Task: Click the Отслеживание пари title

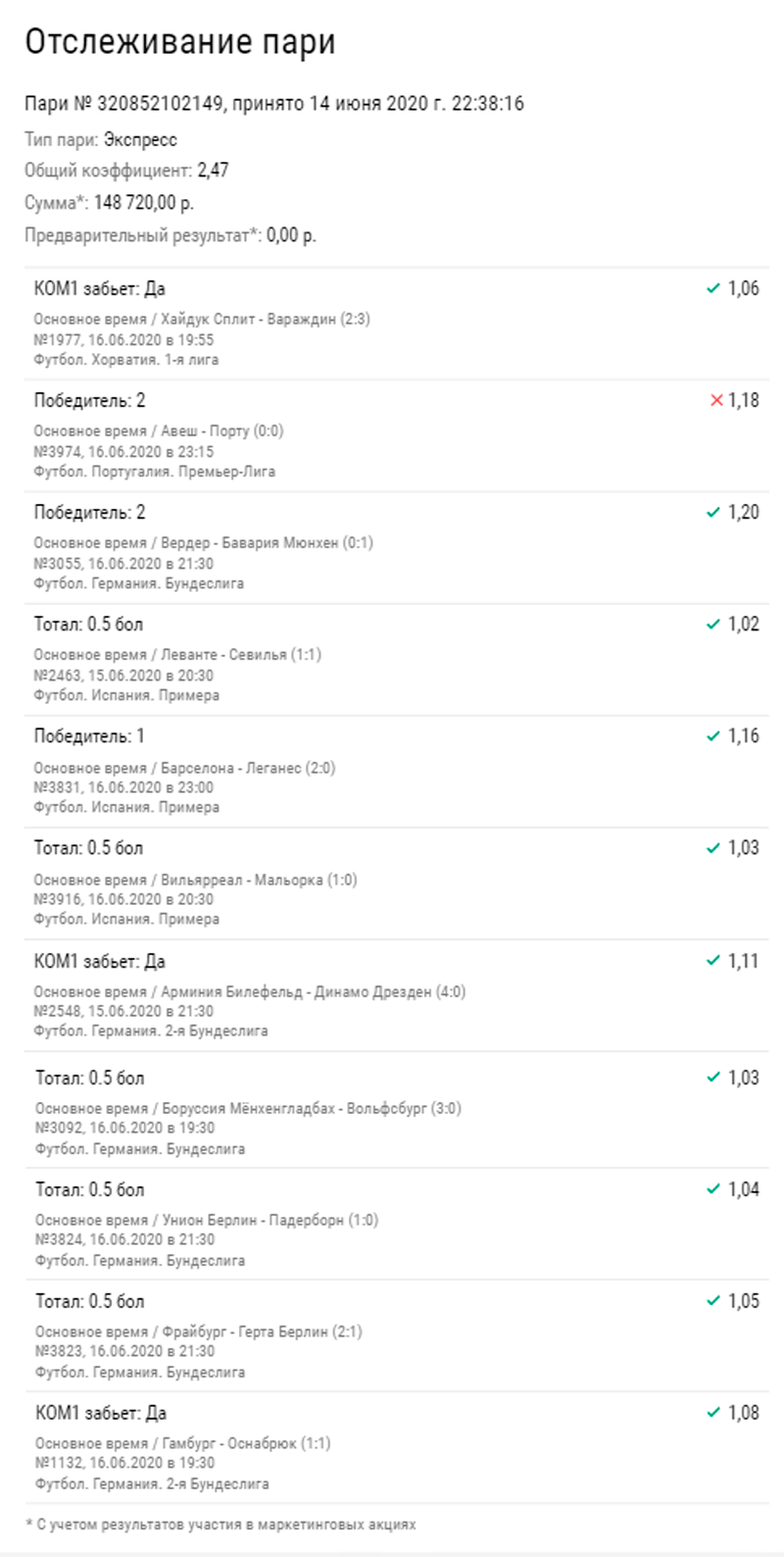Action: pyautogui.click(x=180, y=41)
